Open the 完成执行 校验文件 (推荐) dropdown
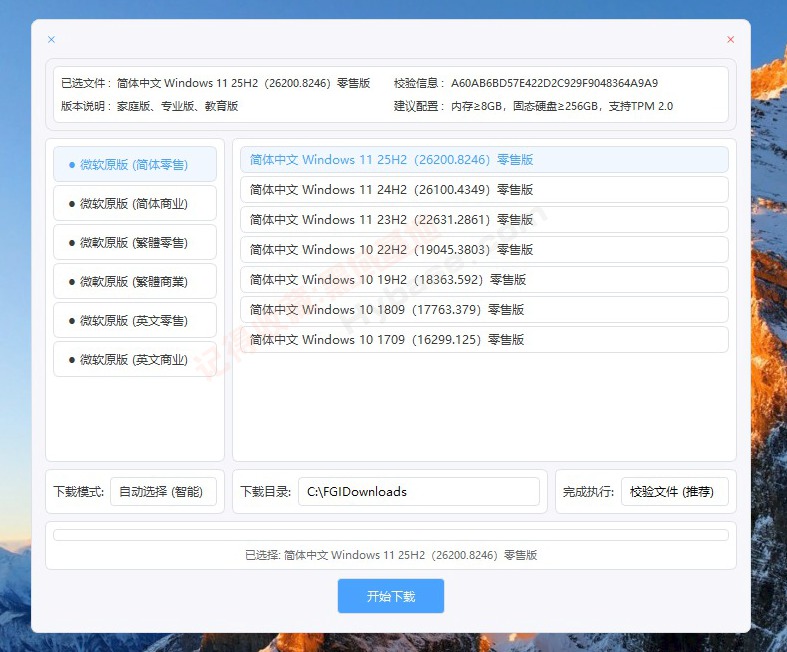The image size is (787, 652). tap(675, 491)
